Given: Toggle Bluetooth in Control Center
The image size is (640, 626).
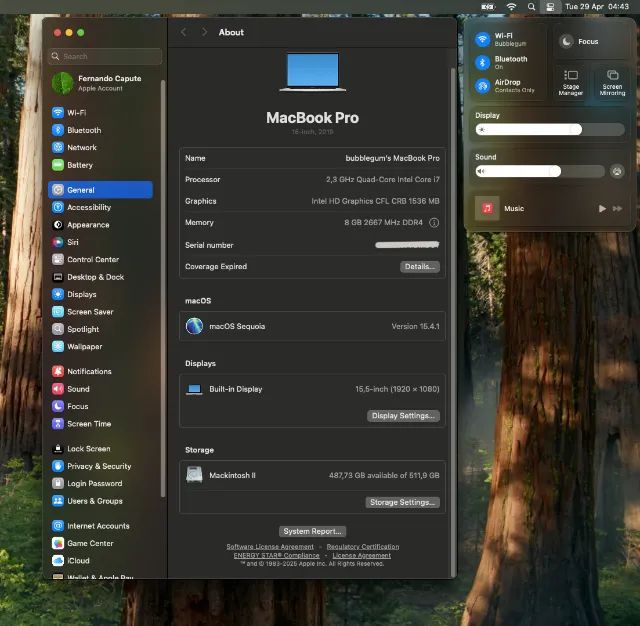Looking at the screenshot, I should [x=482, y=62].
